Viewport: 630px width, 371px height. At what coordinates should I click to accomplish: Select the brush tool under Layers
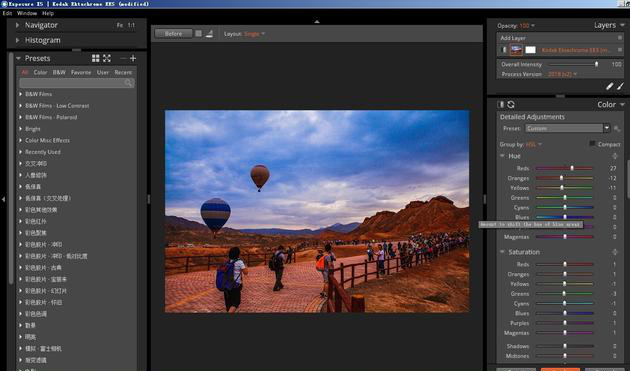point(620,86)
